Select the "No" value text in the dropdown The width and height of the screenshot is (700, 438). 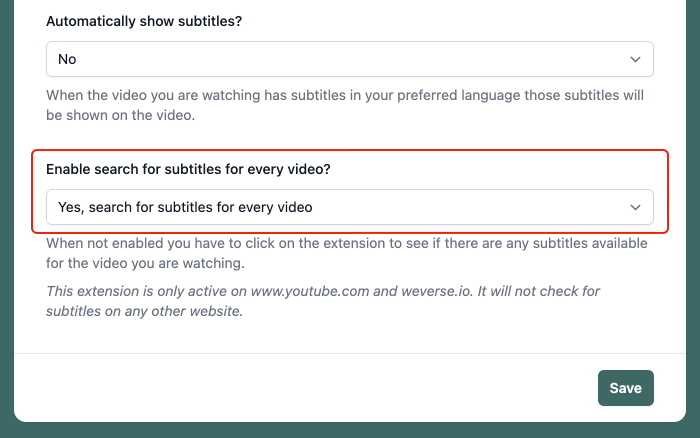click(67, 59)
